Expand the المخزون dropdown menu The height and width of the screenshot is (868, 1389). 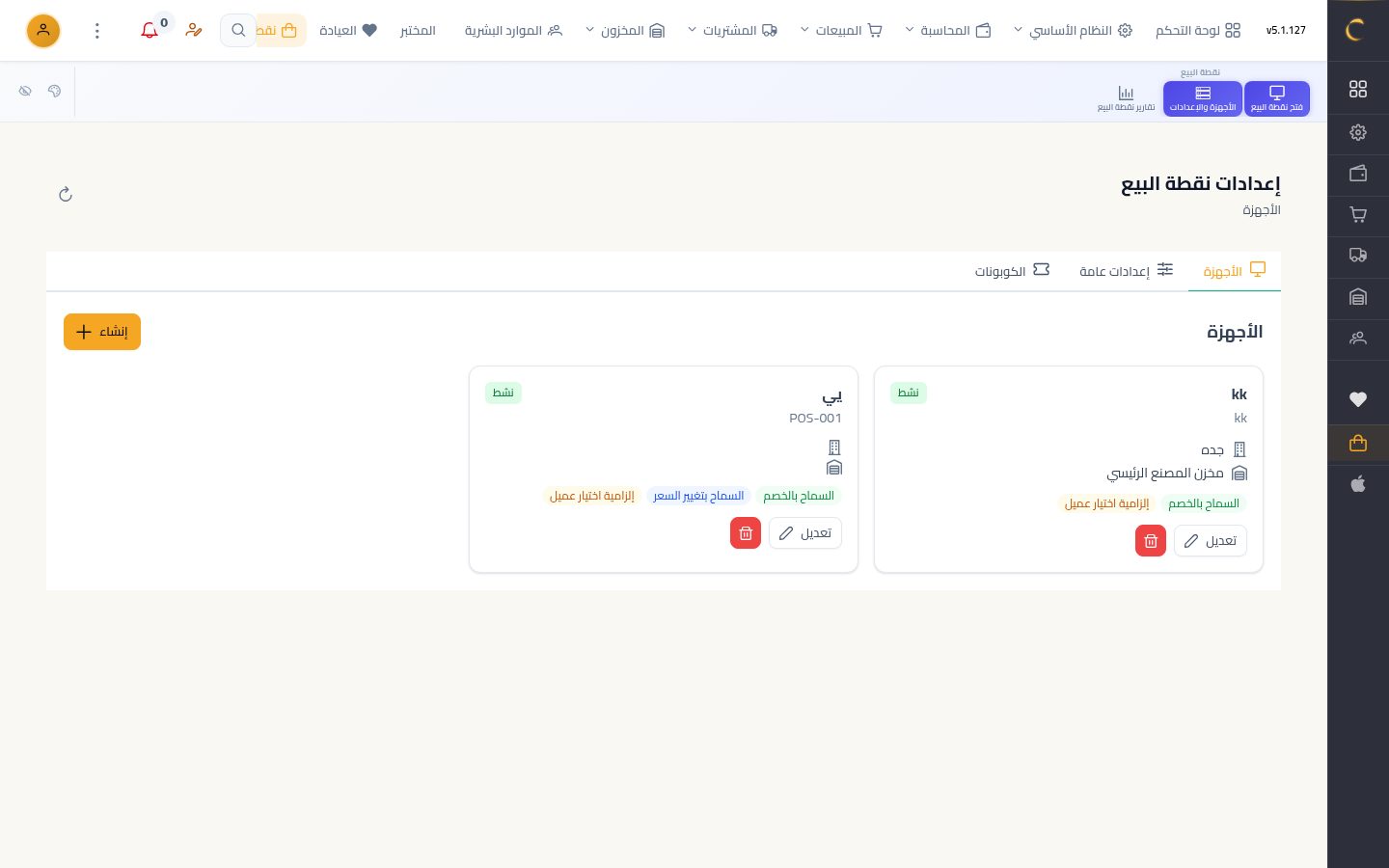[625, 31]
